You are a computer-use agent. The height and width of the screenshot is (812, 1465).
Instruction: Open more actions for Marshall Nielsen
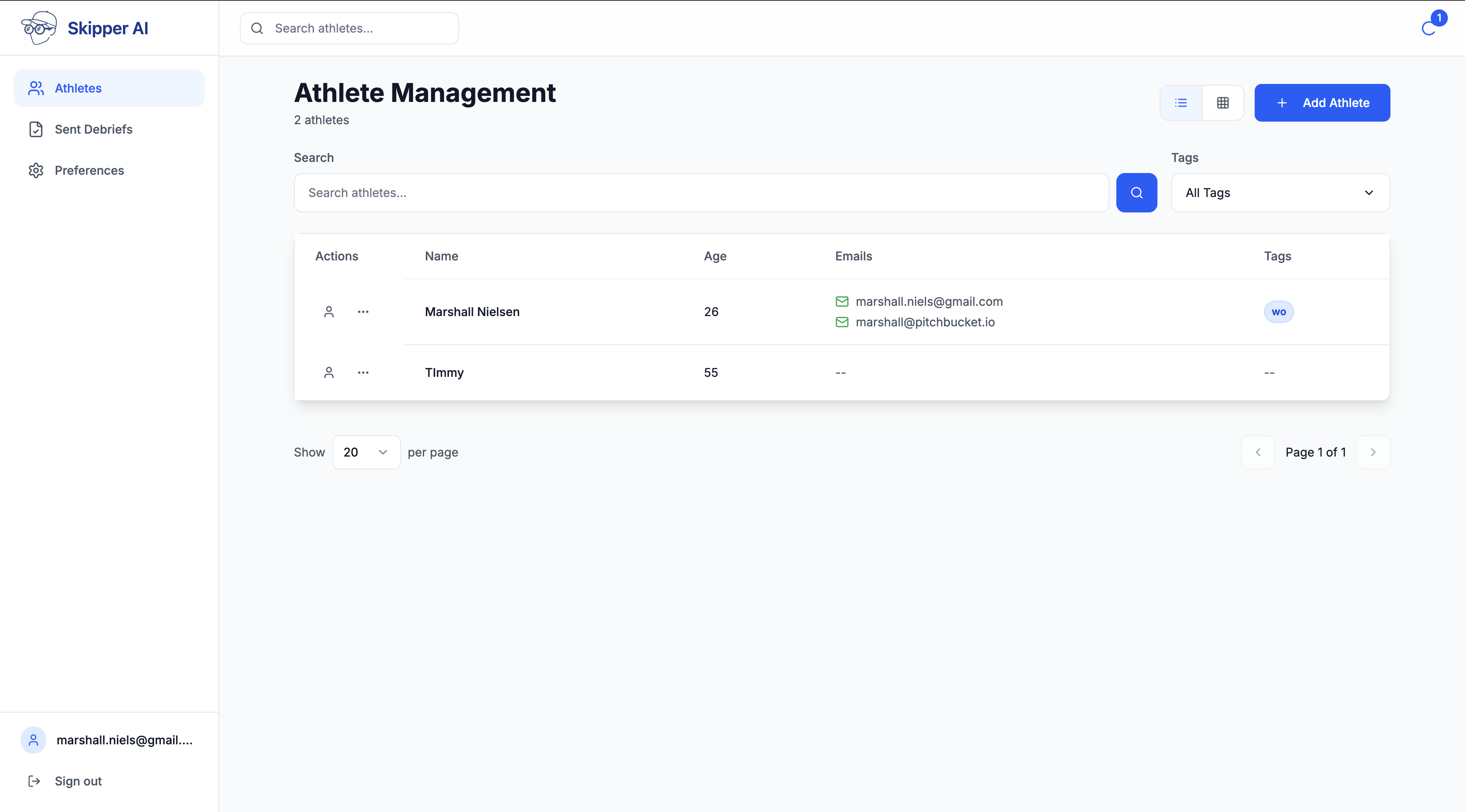click(x=363, y=312)
